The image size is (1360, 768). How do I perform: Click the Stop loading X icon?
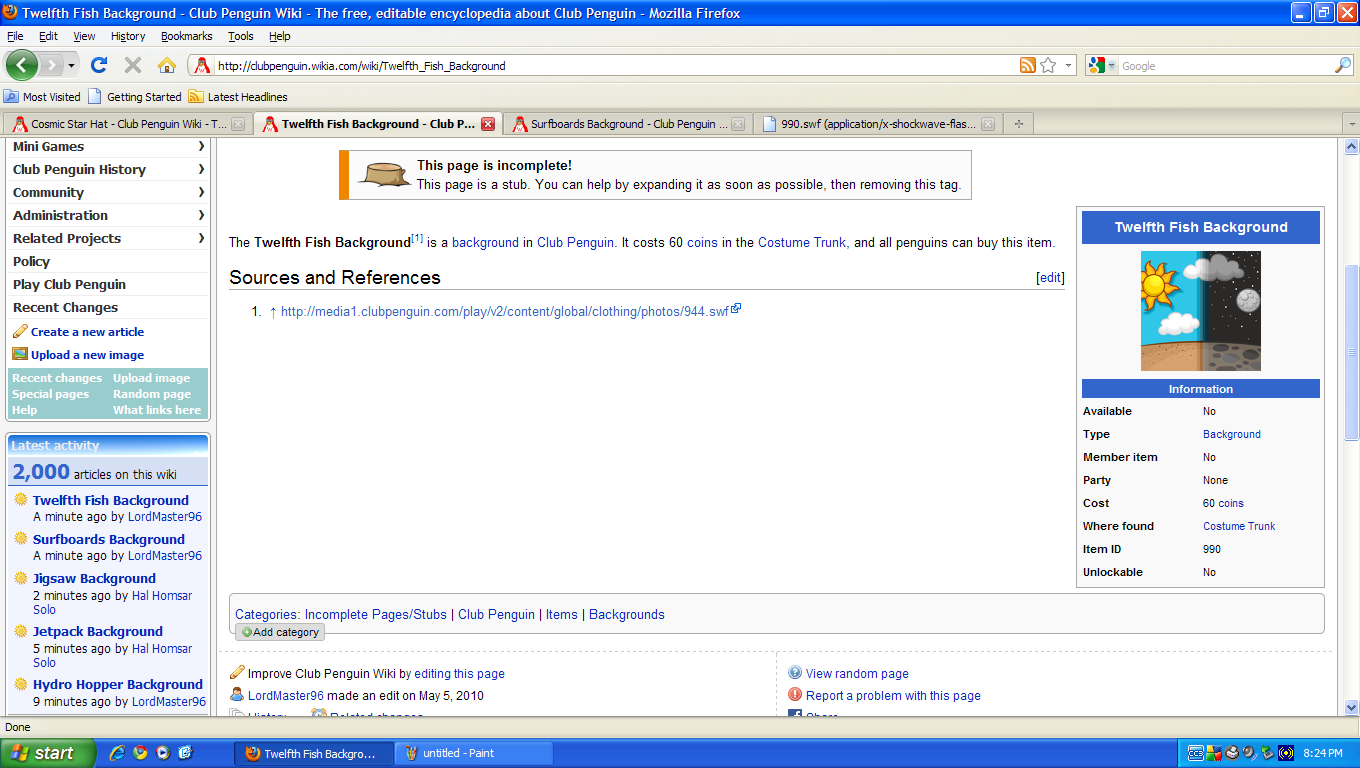point(132,65)
